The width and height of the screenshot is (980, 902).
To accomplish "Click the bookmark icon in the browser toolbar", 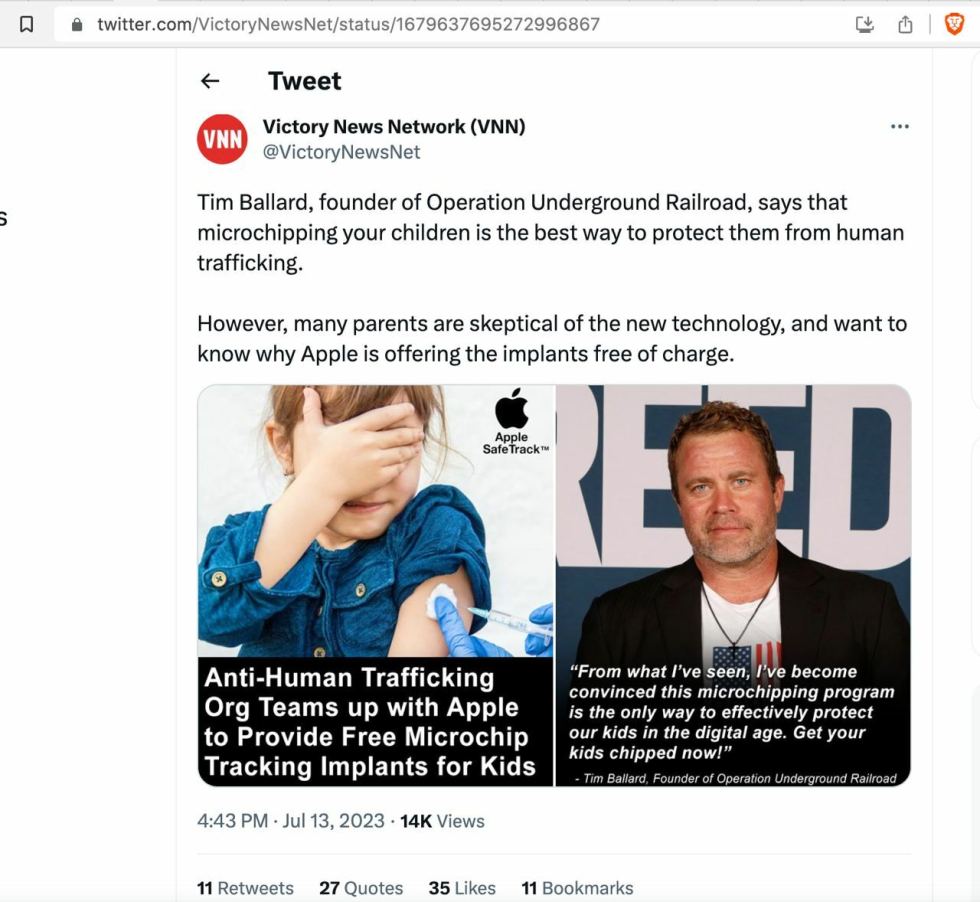I will click(x=26, y=24).
